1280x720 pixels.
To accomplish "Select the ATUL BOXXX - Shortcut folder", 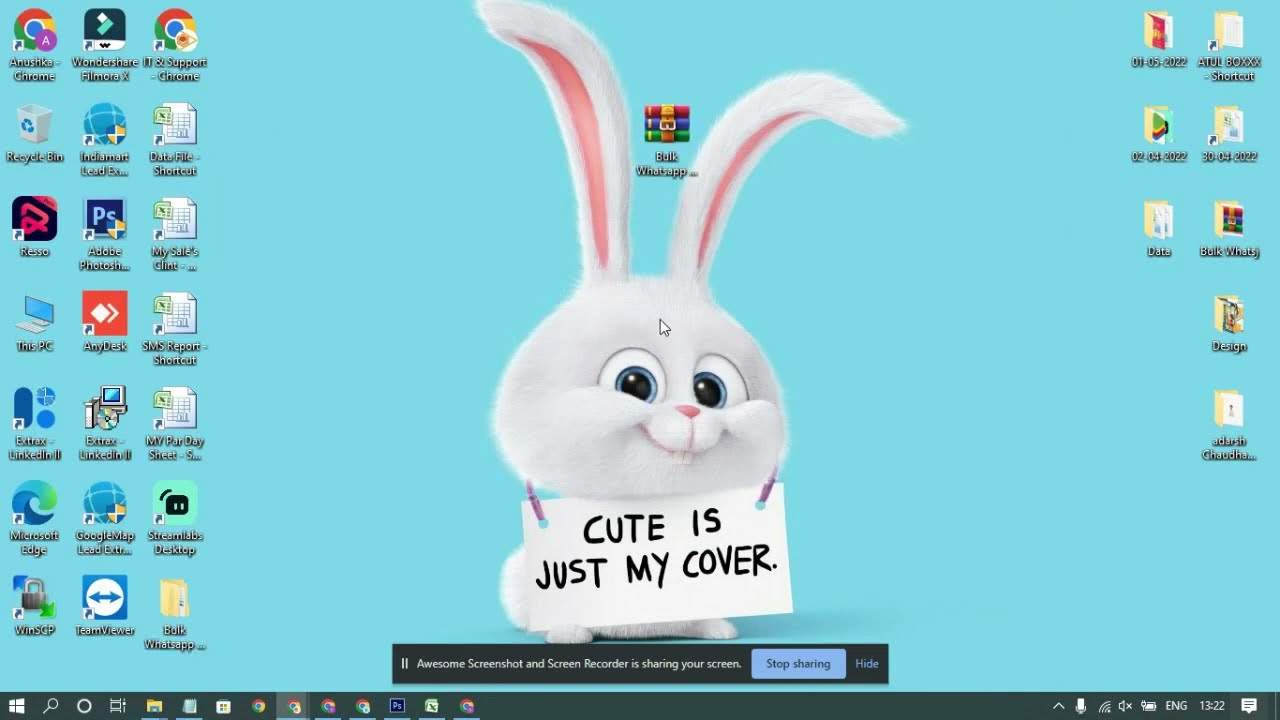I will pyautogui.click(x=1229, y=47).
